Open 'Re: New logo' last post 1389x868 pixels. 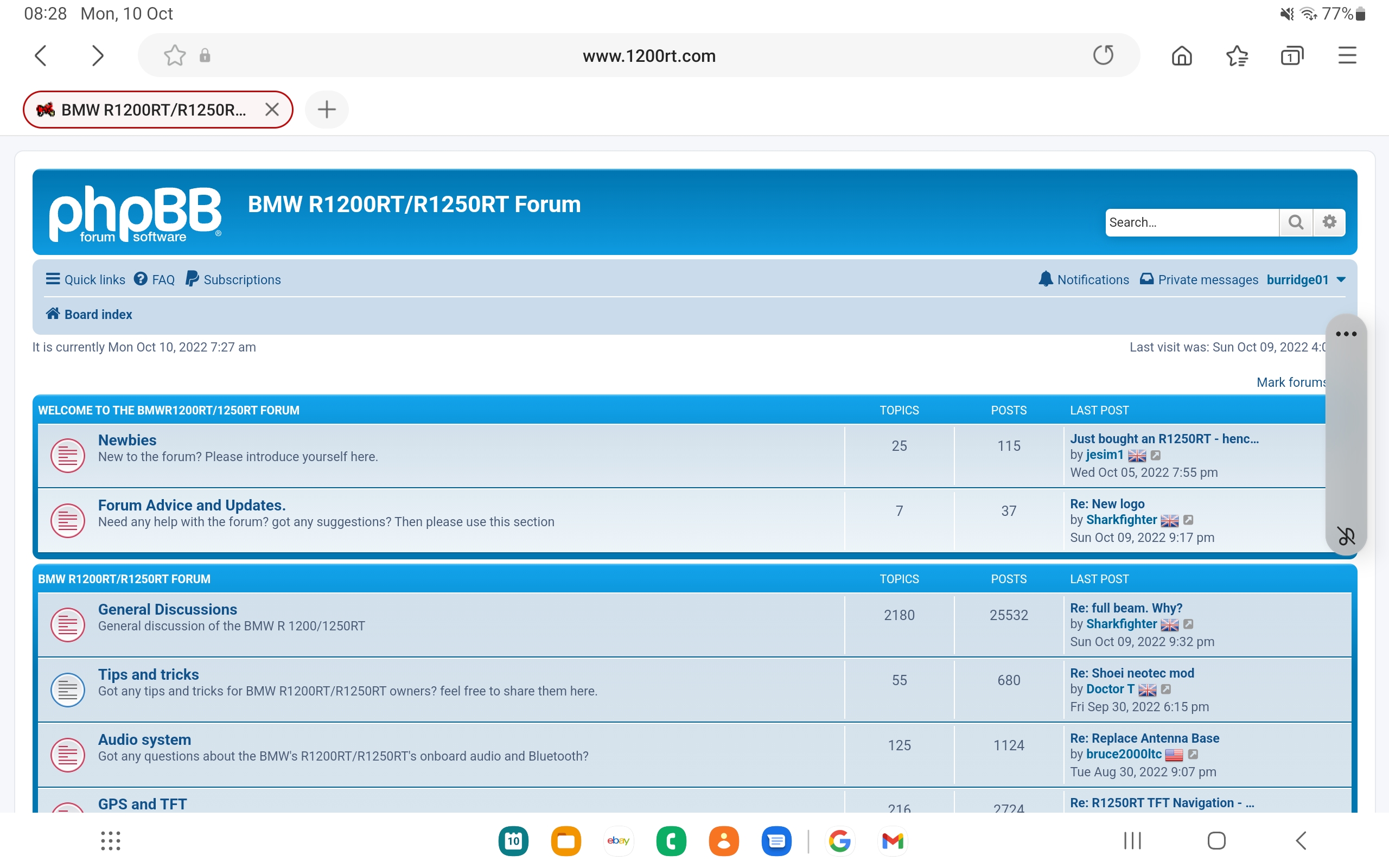(x=1107, y=503)
